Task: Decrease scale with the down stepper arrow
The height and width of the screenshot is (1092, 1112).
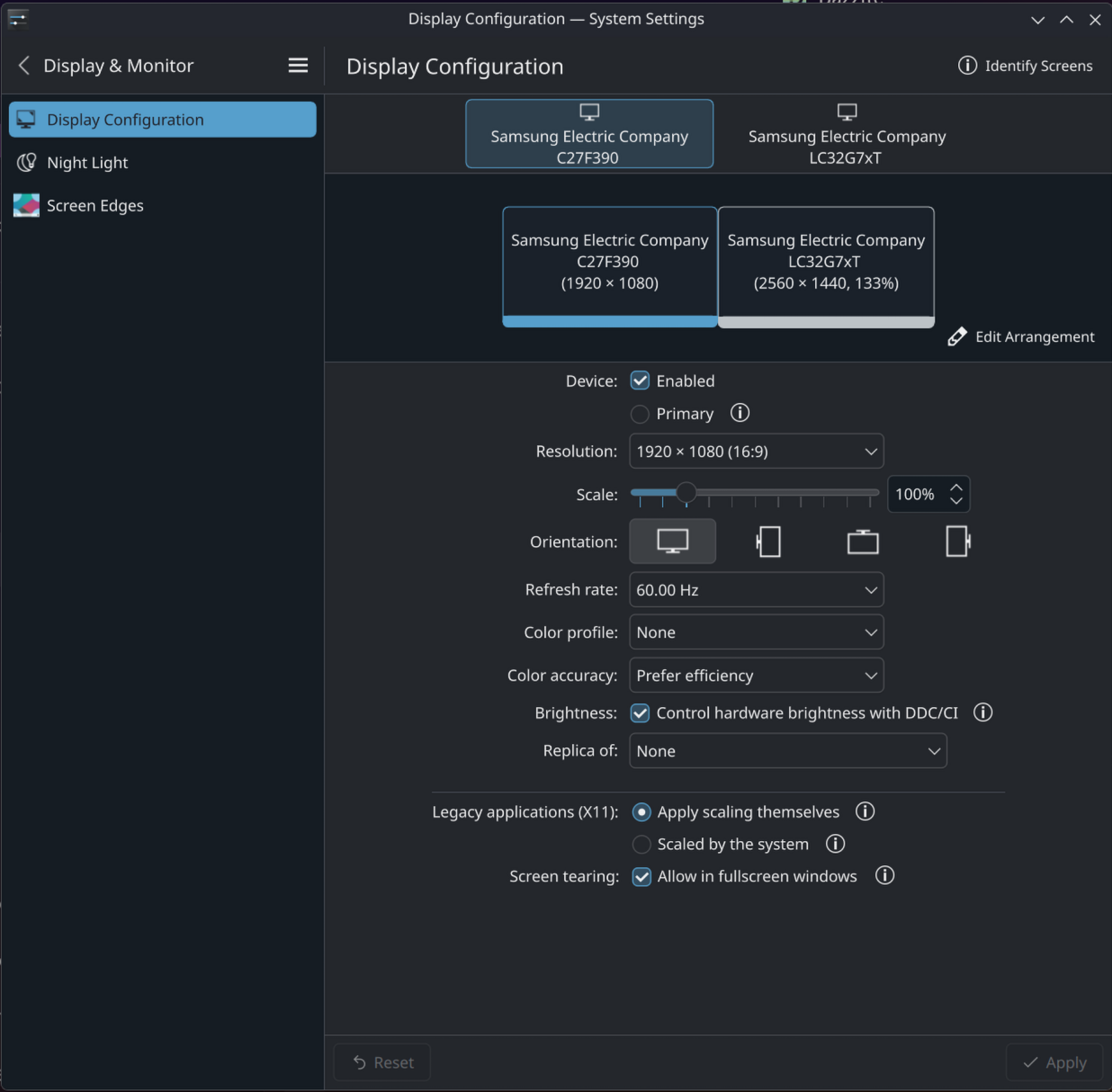Action: click(956, 501)
